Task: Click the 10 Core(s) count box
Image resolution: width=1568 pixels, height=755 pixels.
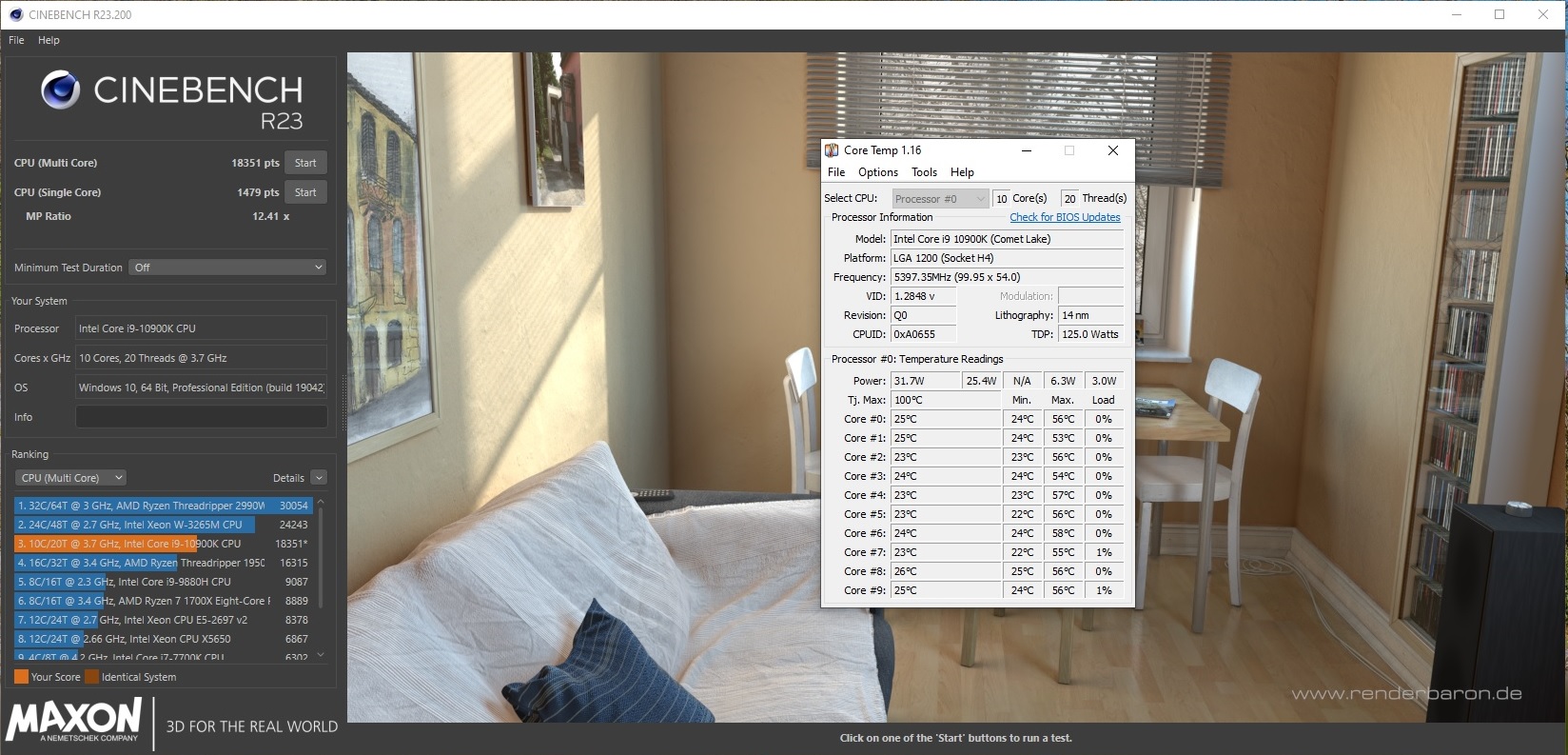Action: tap(1001, 199)
